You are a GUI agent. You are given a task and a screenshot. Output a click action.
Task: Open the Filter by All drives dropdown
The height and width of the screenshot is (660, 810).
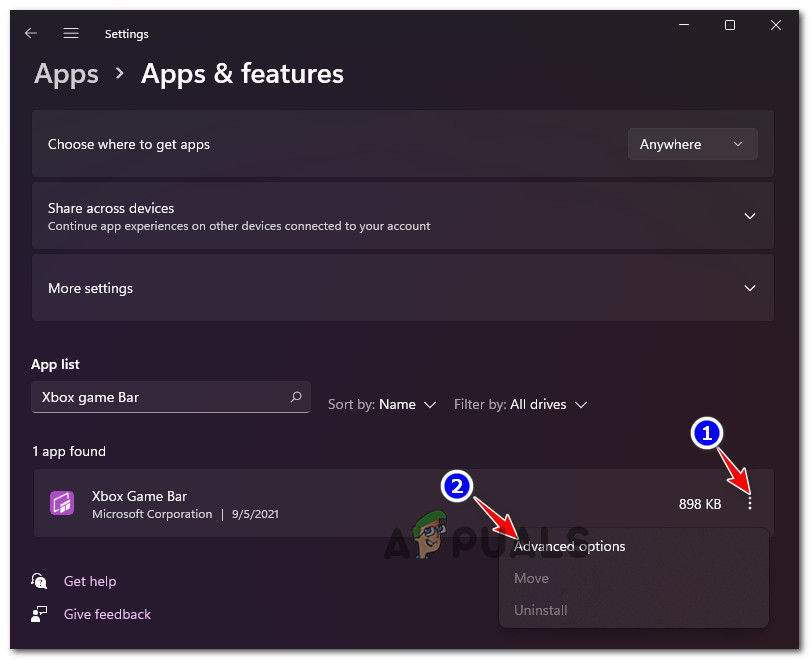(520, 404)
